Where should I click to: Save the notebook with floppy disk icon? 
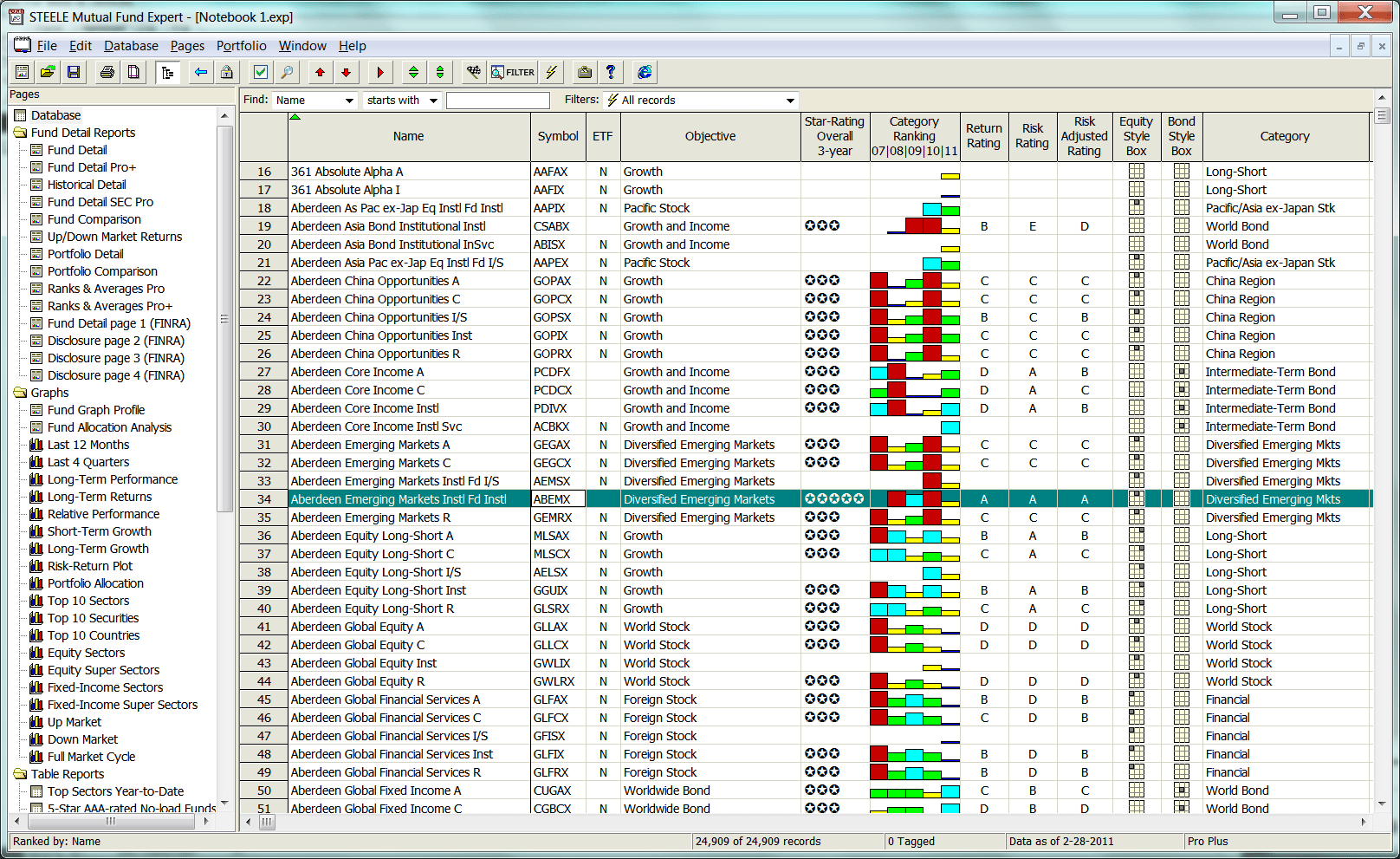pos(74,72)
